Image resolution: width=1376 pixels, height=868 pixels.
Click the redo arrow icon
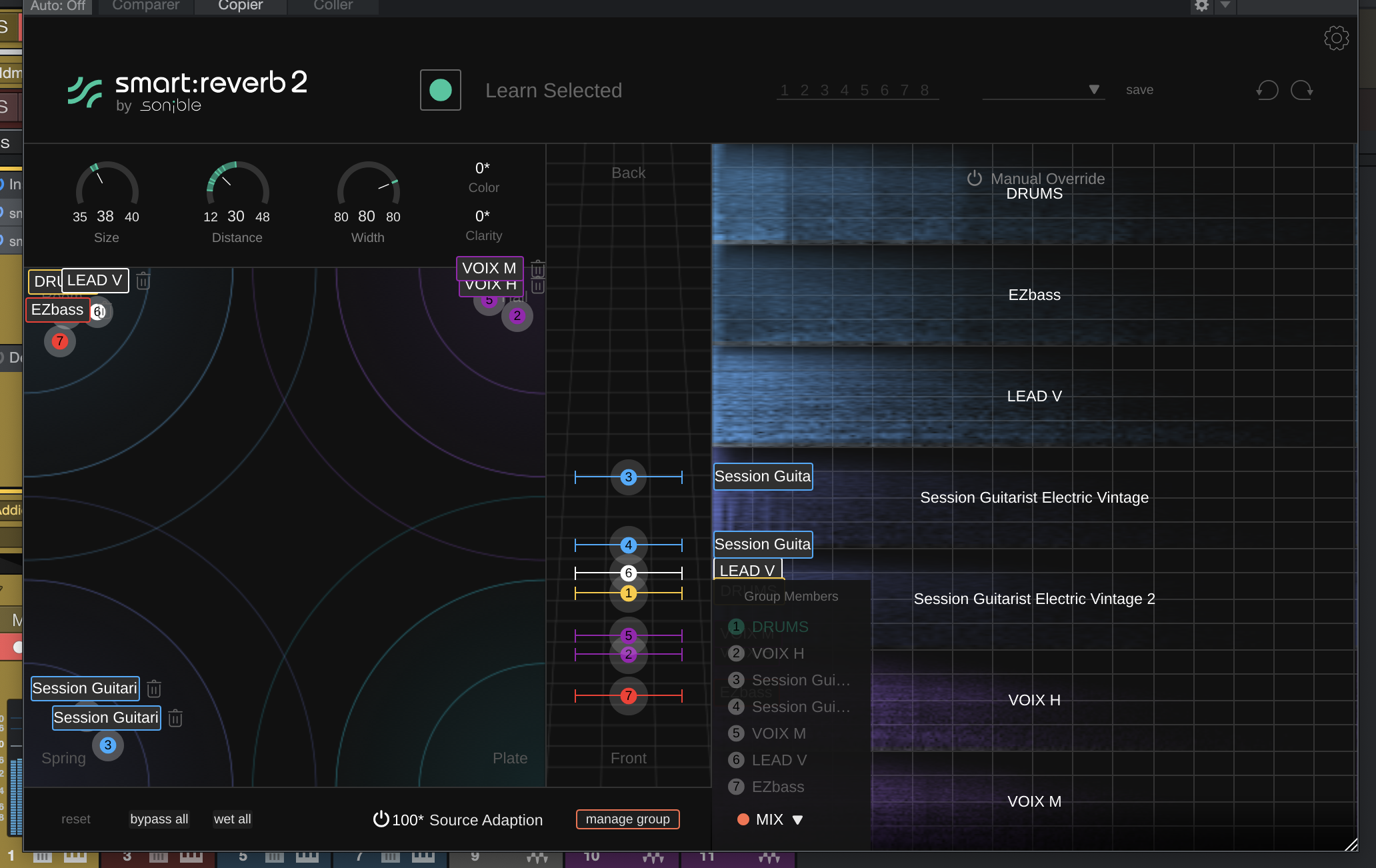click(1301, 90)
